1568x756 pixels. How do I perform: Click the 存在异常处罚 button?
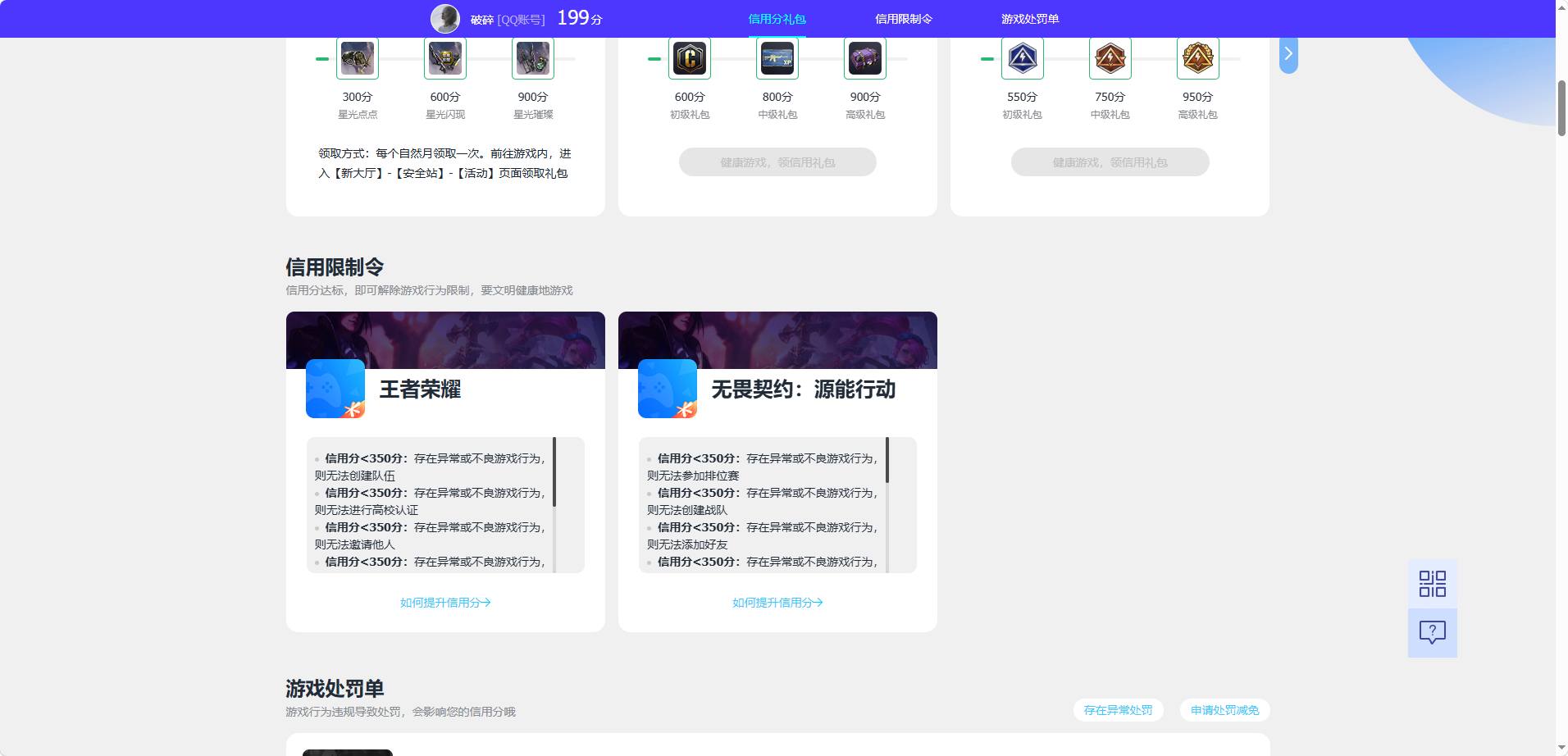pyautogui.click(x=1118, y=710)
